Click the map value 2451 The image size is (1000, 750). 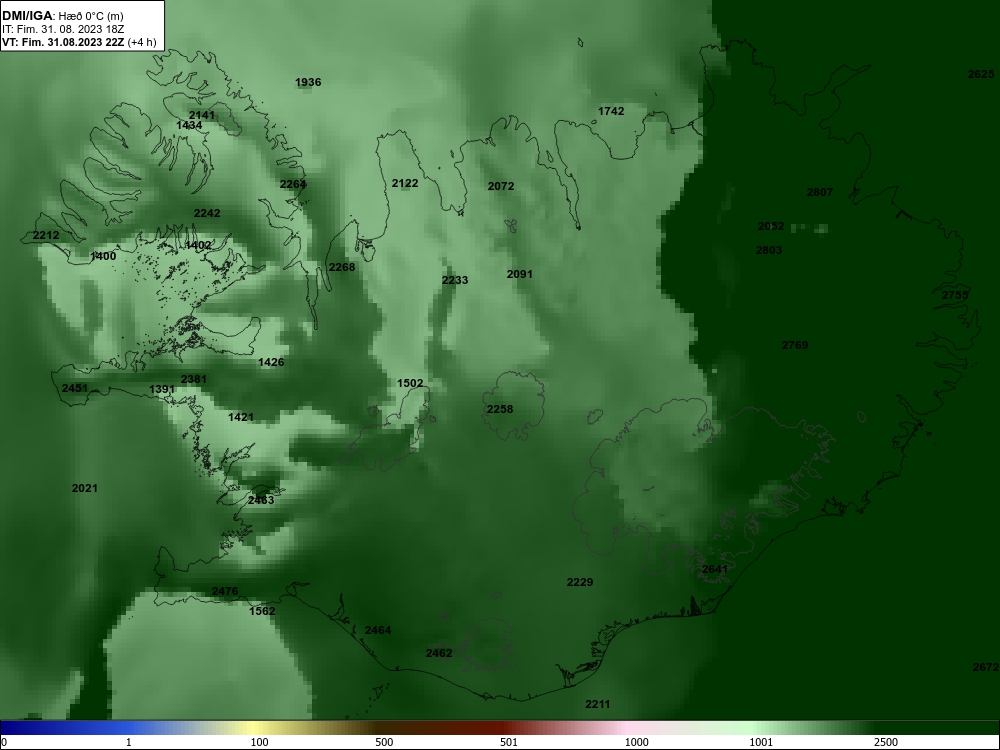pyautogui.click(x=75, y=388)
